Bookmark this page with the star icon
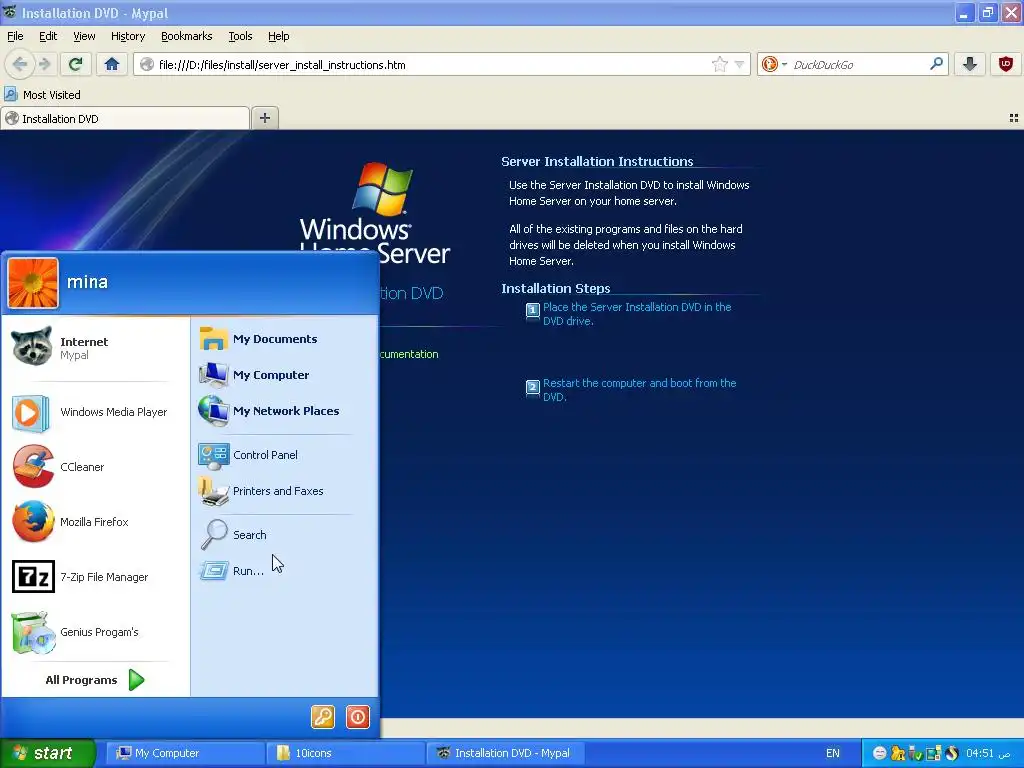The height and width of the screenshot is (768, 1024). coord(719,64)
